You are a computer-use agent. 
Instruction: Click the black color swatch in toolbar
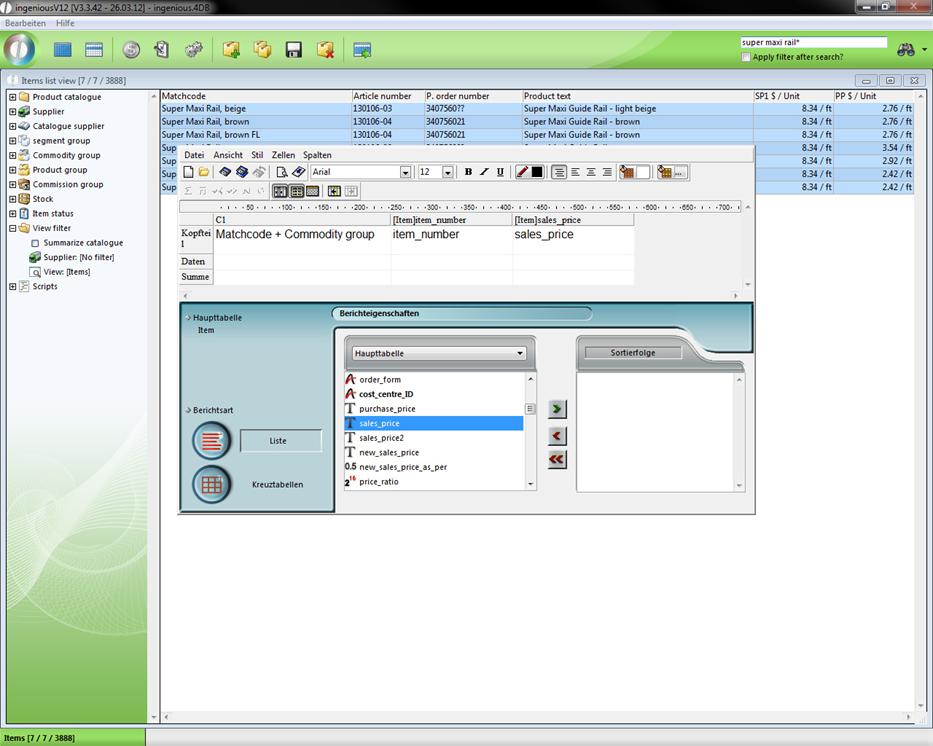pyautogui.click(x=537, y=172)
